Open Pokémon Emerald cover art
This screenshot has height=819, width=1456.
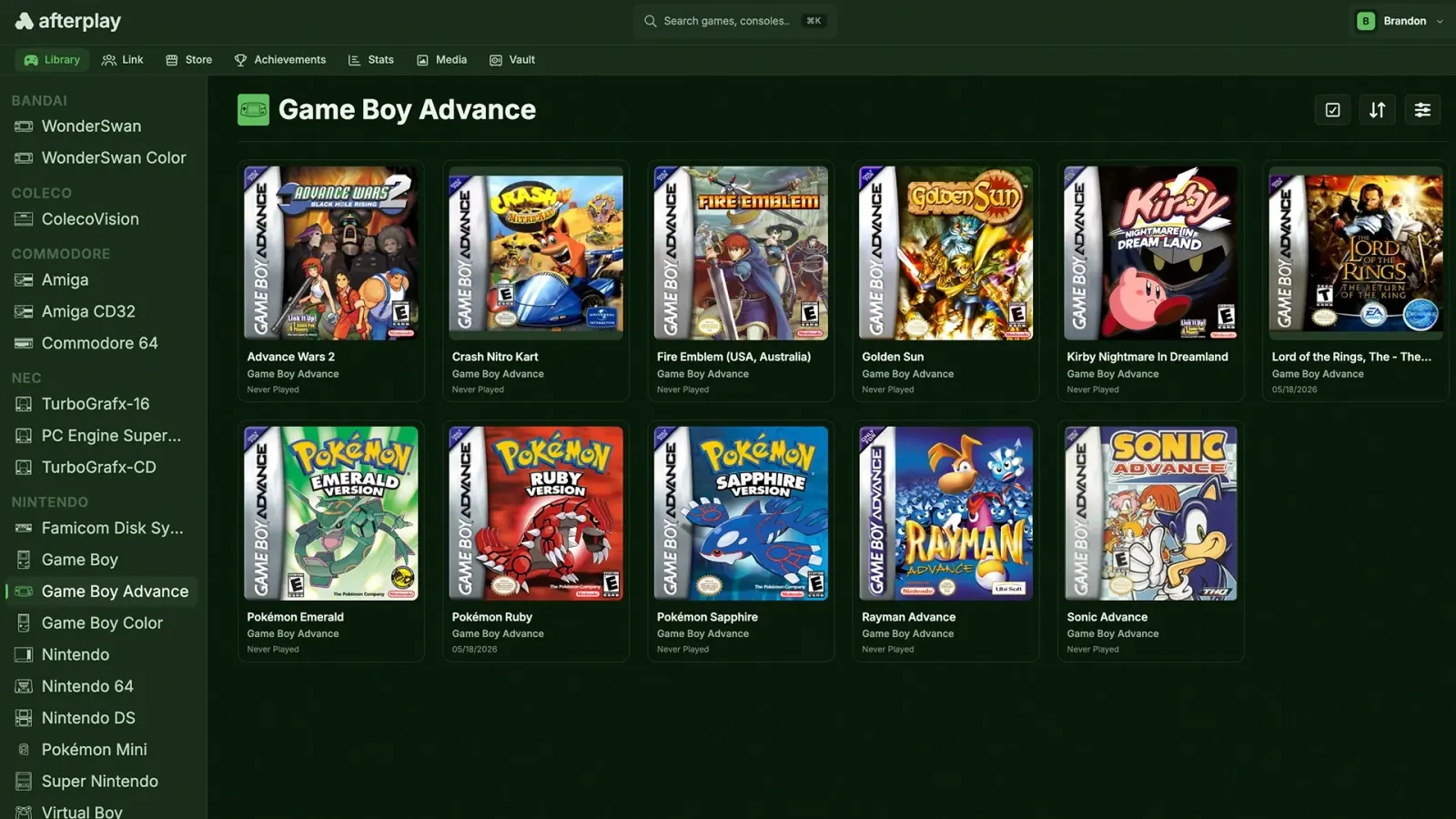point(331,513)
